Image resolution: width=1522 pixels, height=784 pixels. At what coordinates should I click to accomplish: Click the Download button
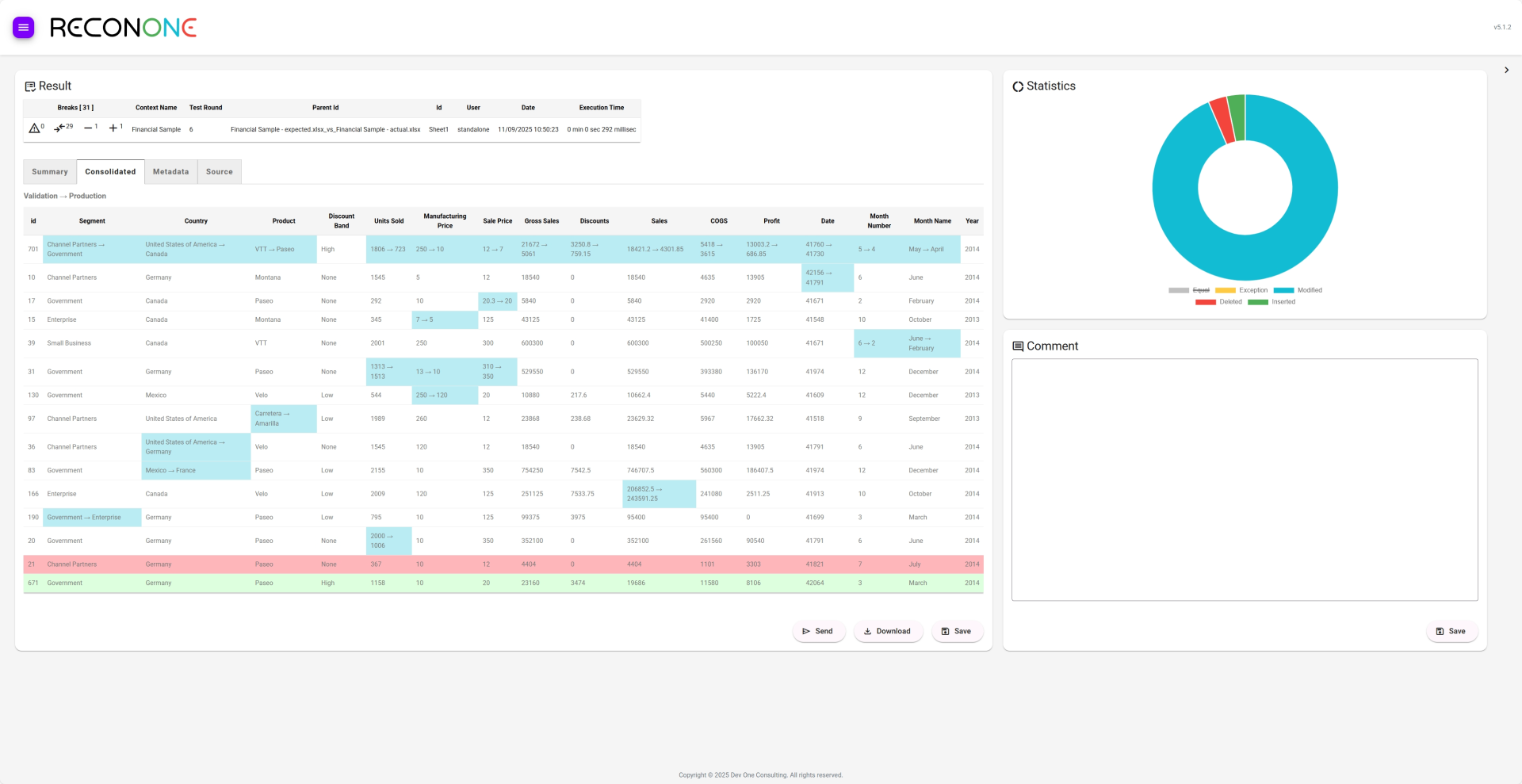(x=887, y=632)
